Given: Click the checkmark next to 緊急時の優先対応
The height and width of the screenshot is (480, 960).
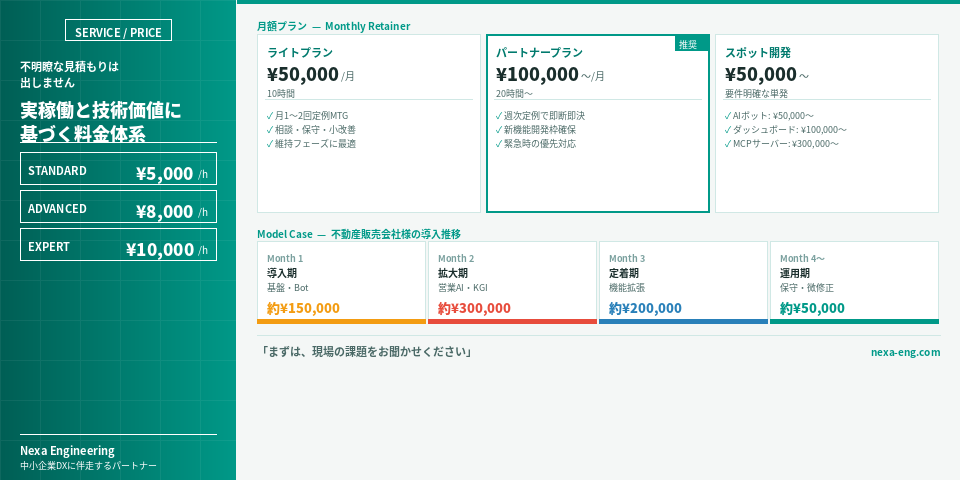Looking at the screenshot, I should tap(499, 144).
